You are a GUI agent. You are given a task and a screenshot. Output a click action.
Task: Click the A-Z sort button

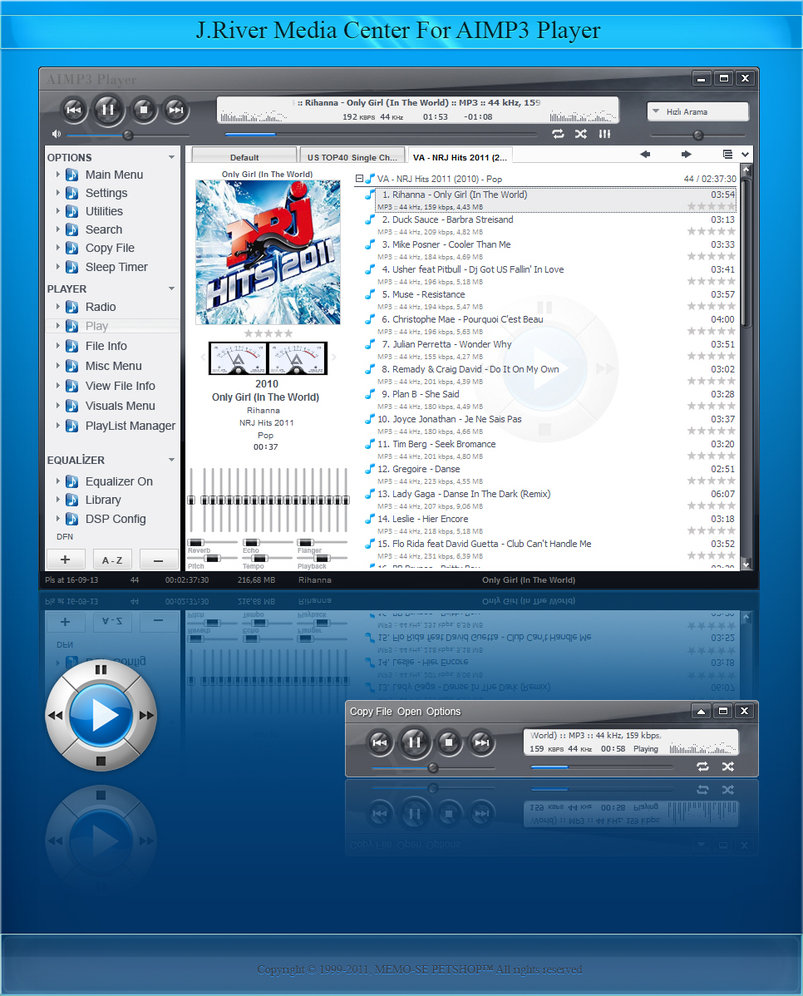(112, 560)
